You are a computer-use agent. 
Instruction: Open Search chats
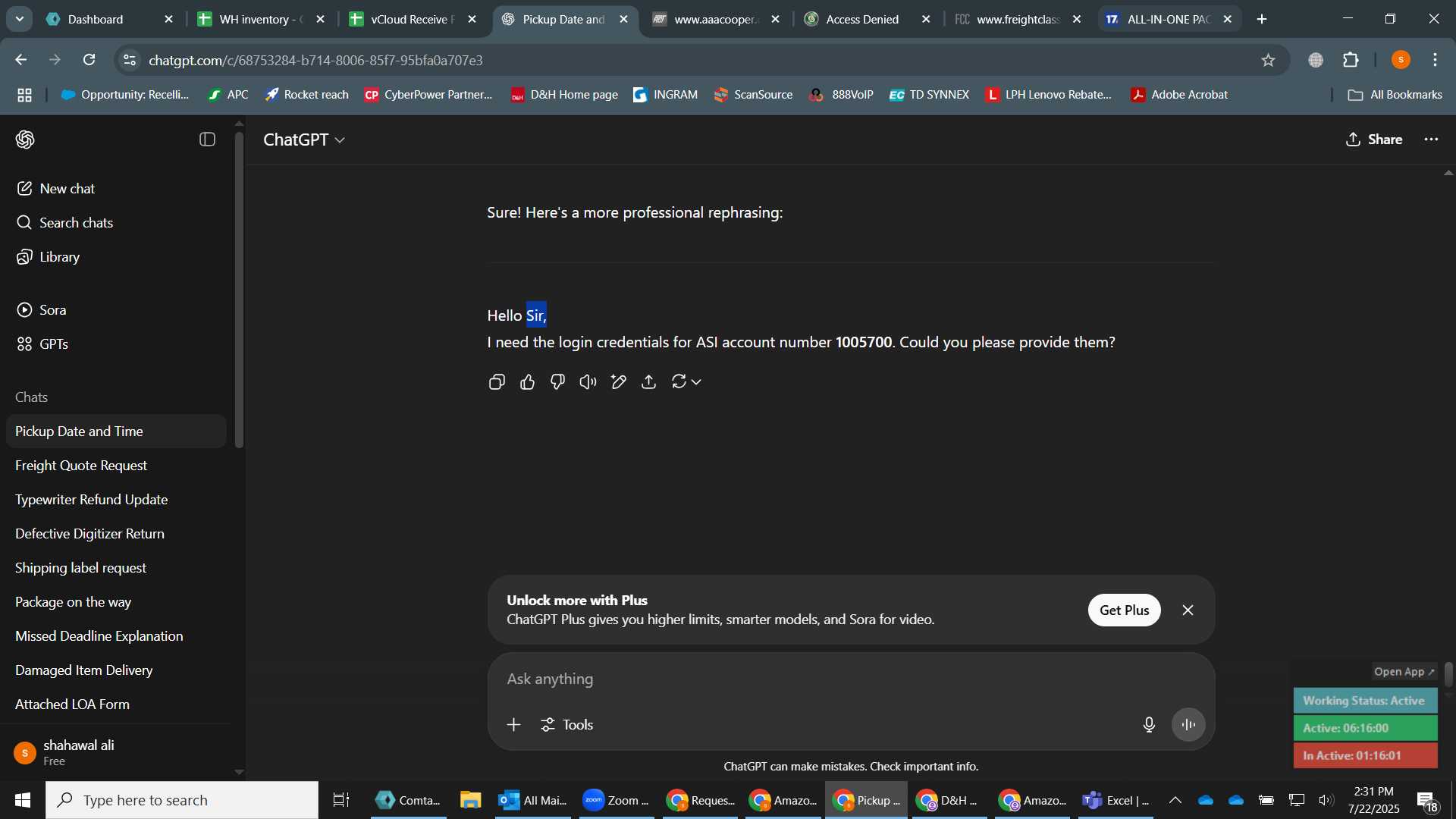click(116, 223)
